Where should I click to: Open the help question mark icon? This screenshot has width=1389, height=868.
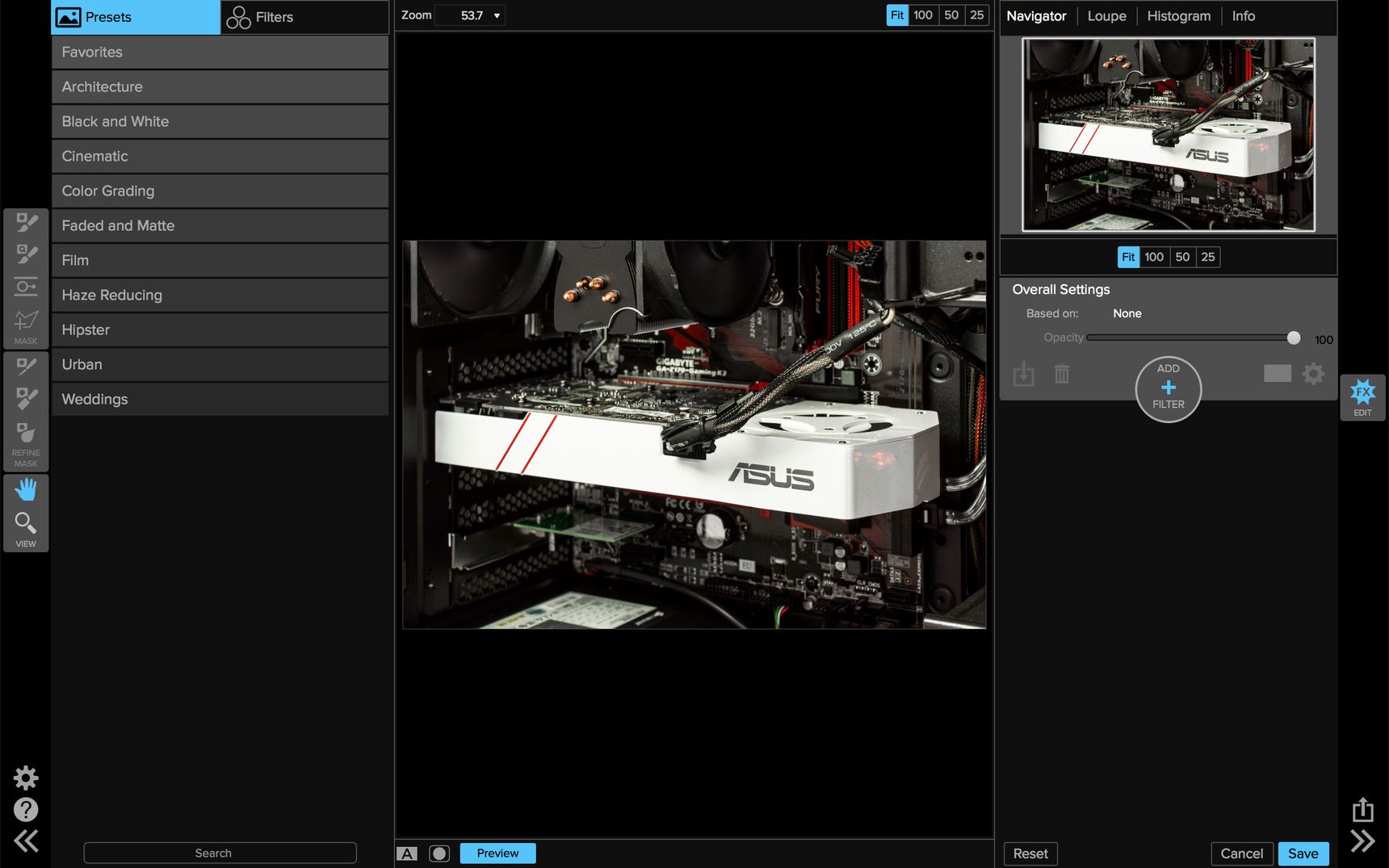tap(26, 809)
